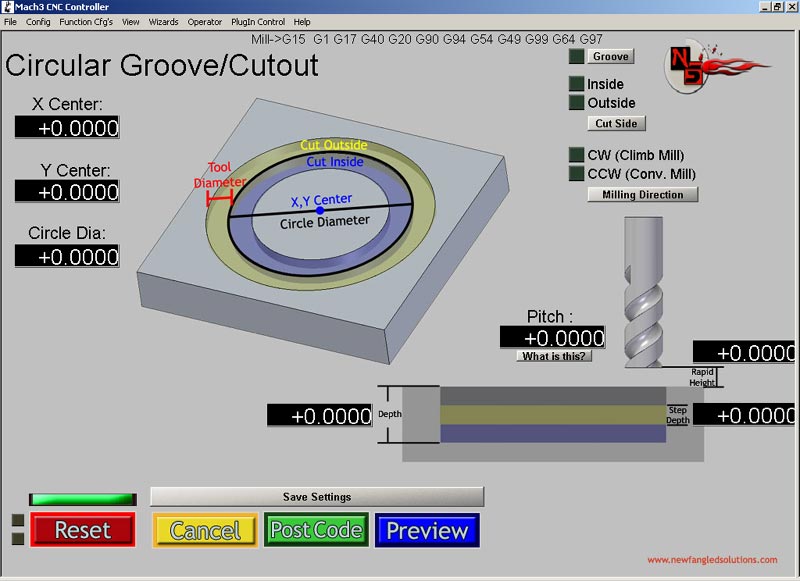Screen dimensions: 800x581
Task: Click the circular groove diagram image
Action: coord(323,230)
